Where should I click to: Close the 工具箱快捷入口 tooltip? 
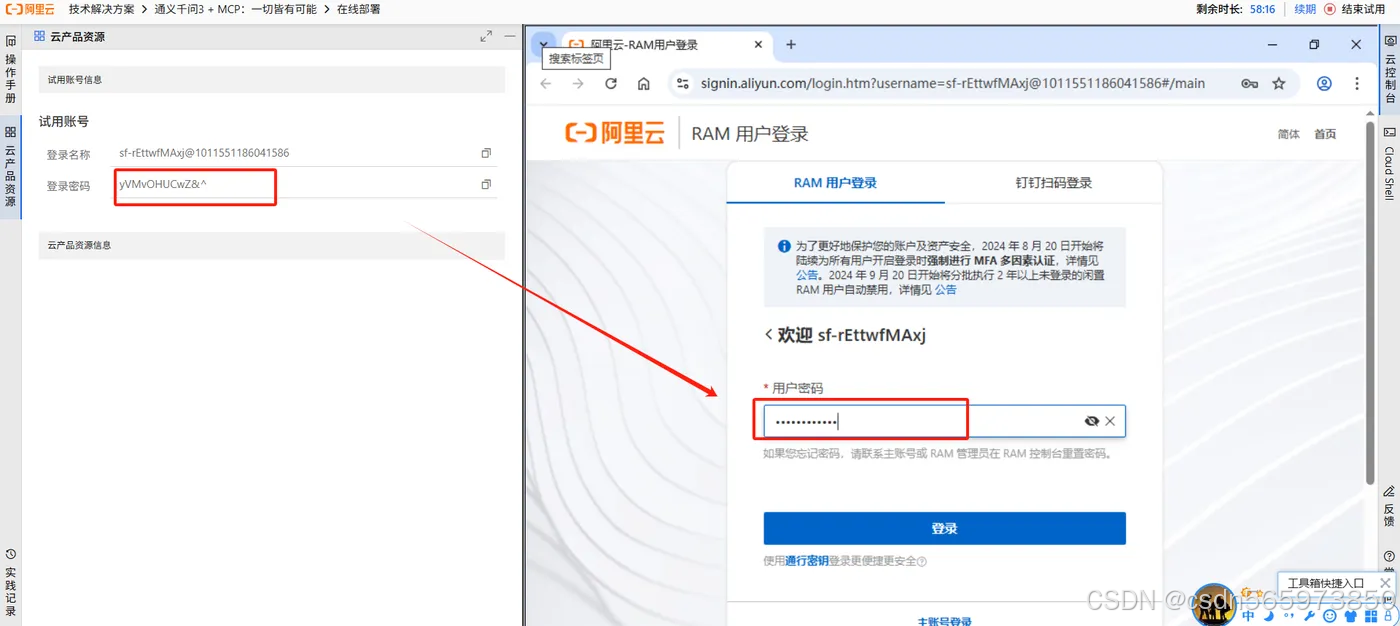[x=1386, y=583]
